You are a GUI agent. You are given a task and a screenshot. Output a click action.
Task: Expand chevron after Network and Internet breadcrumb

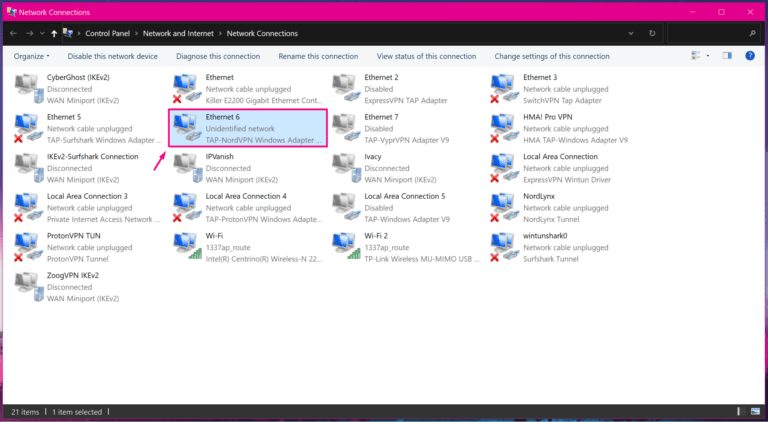(220, 33)
